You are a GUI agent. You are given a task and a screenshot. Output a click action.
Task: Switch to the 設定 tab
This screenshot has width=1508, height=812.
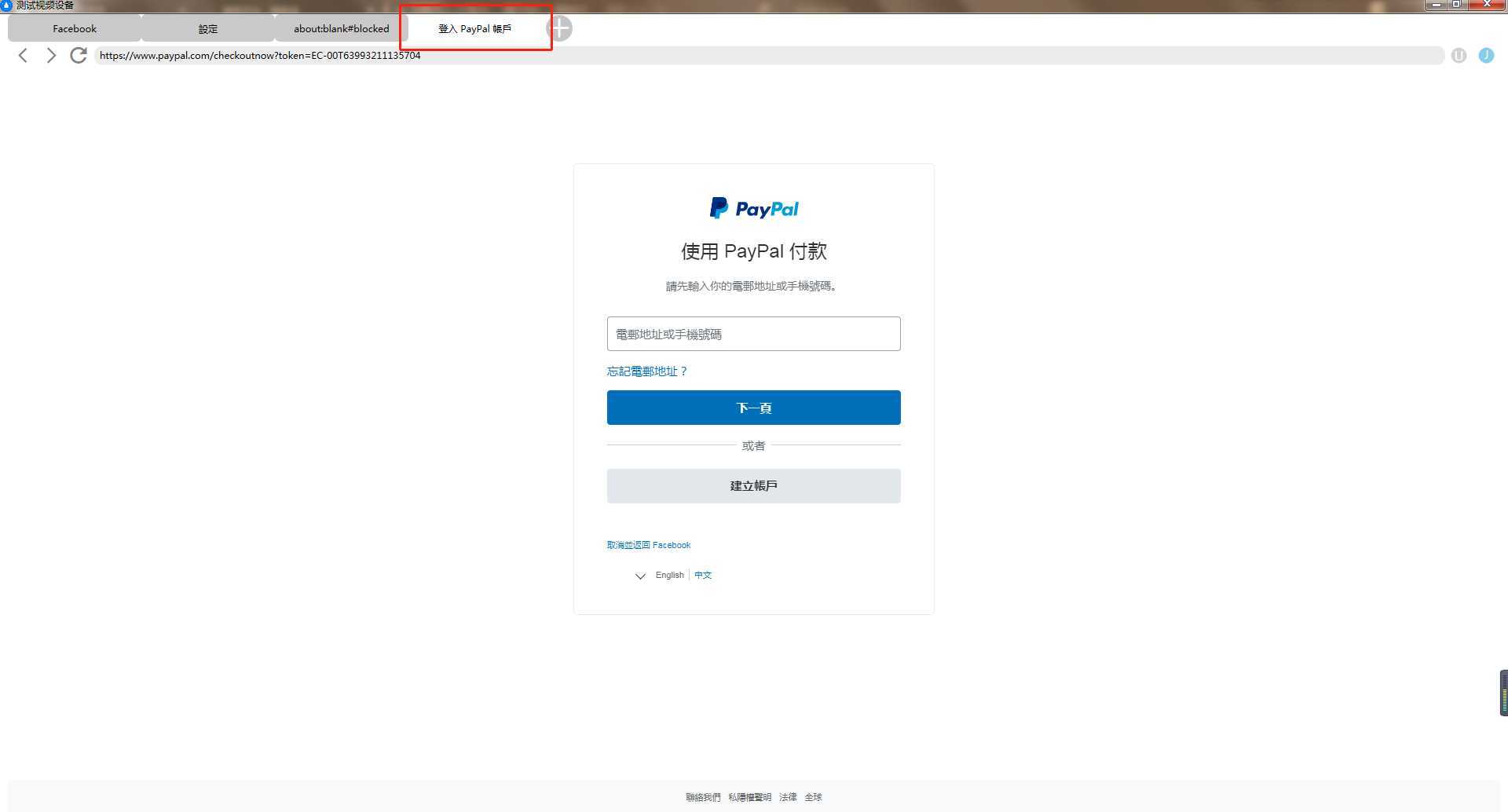(208, 29)
